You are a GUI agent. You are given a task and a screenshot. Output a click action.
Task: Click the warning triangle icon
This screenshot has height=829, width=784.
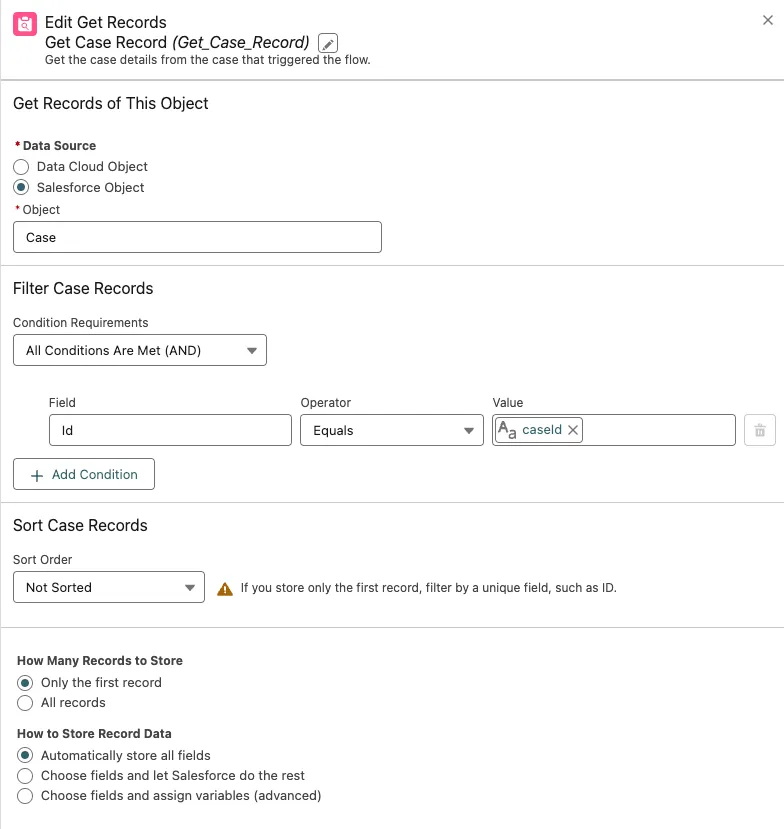[225, 588]
